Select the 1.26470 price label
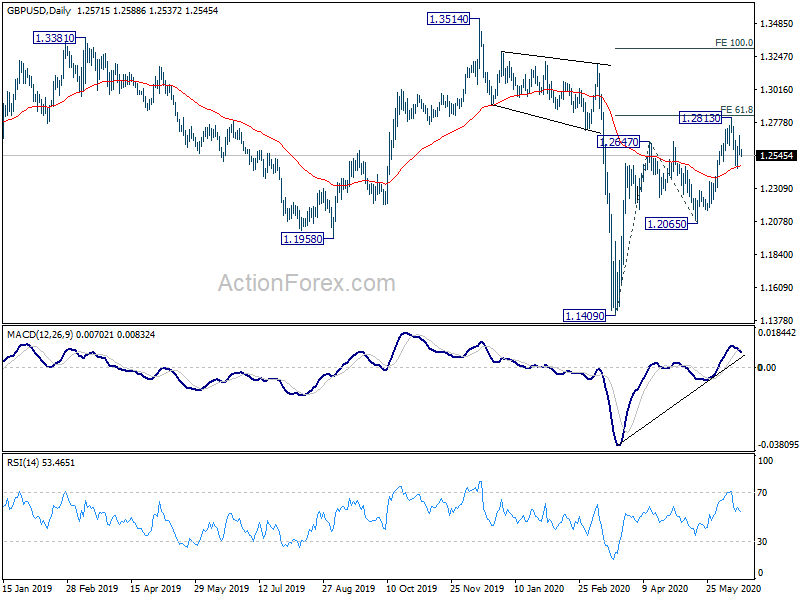Image resolution: width=800 pixels, height=600 pixels. (x=619, y=142)
